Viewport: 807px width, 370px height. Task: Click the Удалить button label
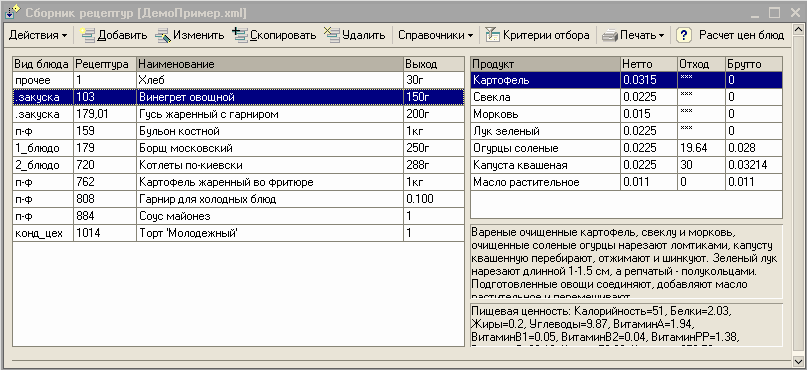[x=363, y=35]
